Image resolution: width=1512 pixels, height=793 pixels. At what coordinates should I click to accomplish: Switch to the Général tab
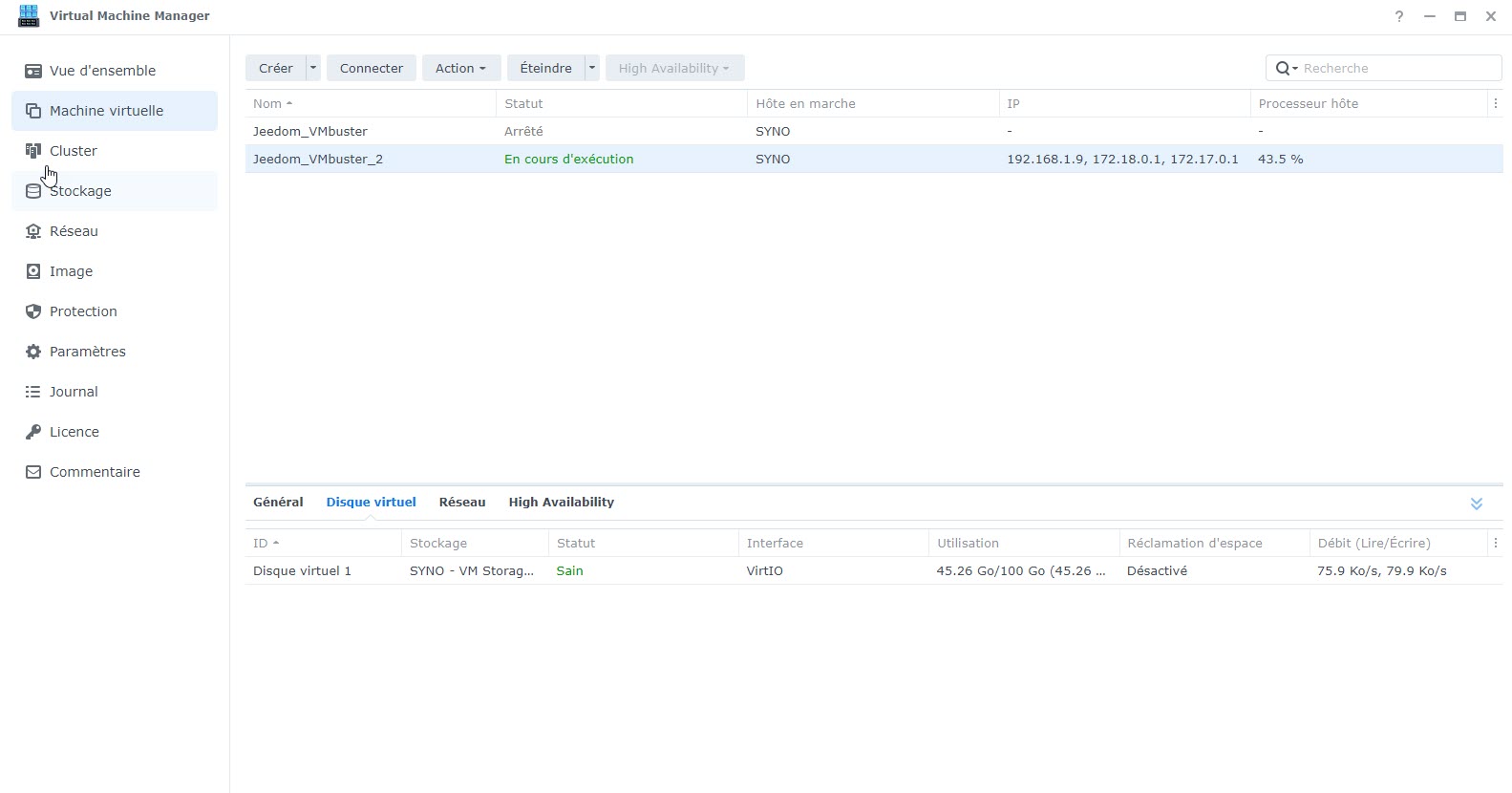(x=278, y=503)
